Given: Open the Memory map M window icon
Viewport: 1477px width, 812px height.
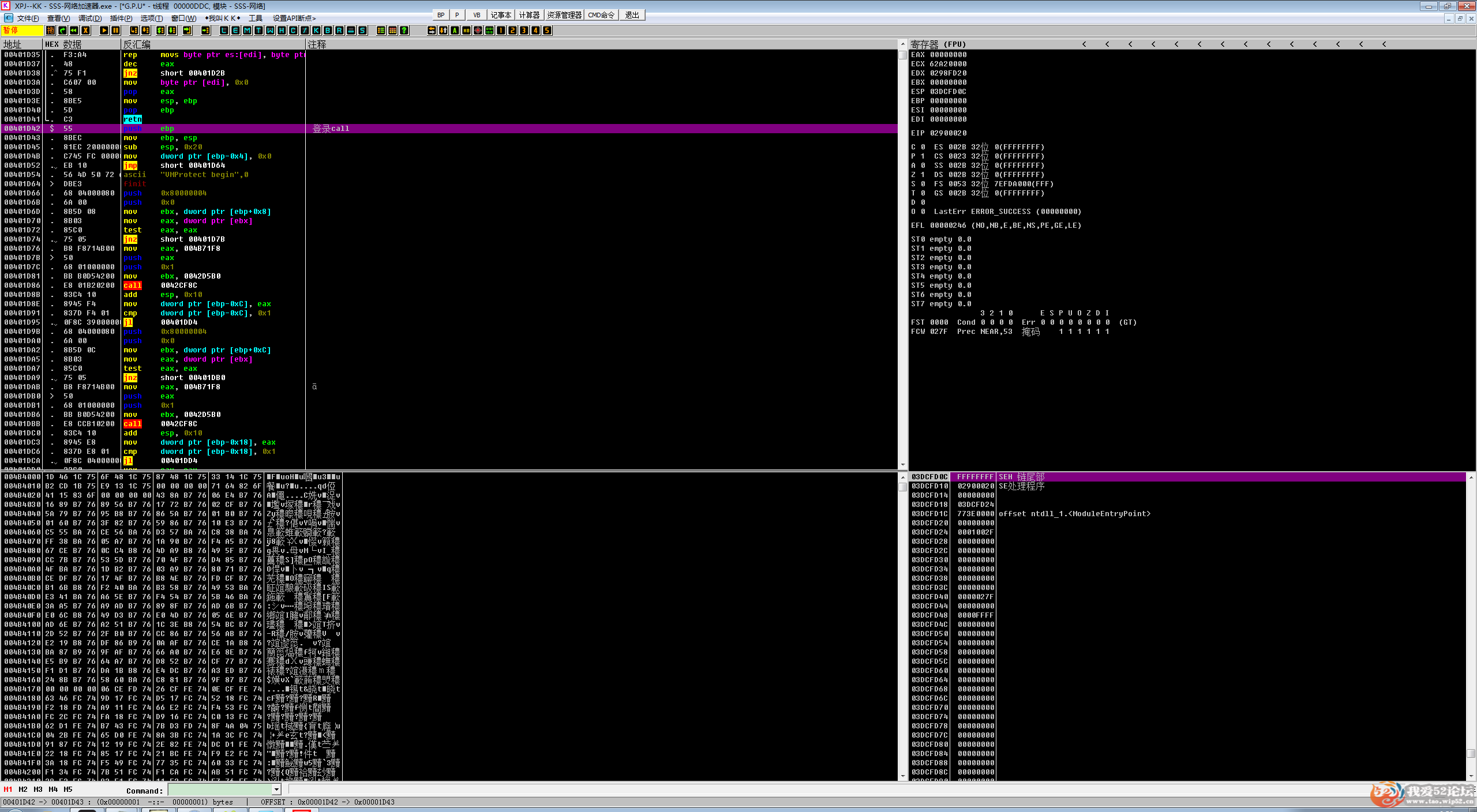Looking at the screenshot, I should [247, 31].
